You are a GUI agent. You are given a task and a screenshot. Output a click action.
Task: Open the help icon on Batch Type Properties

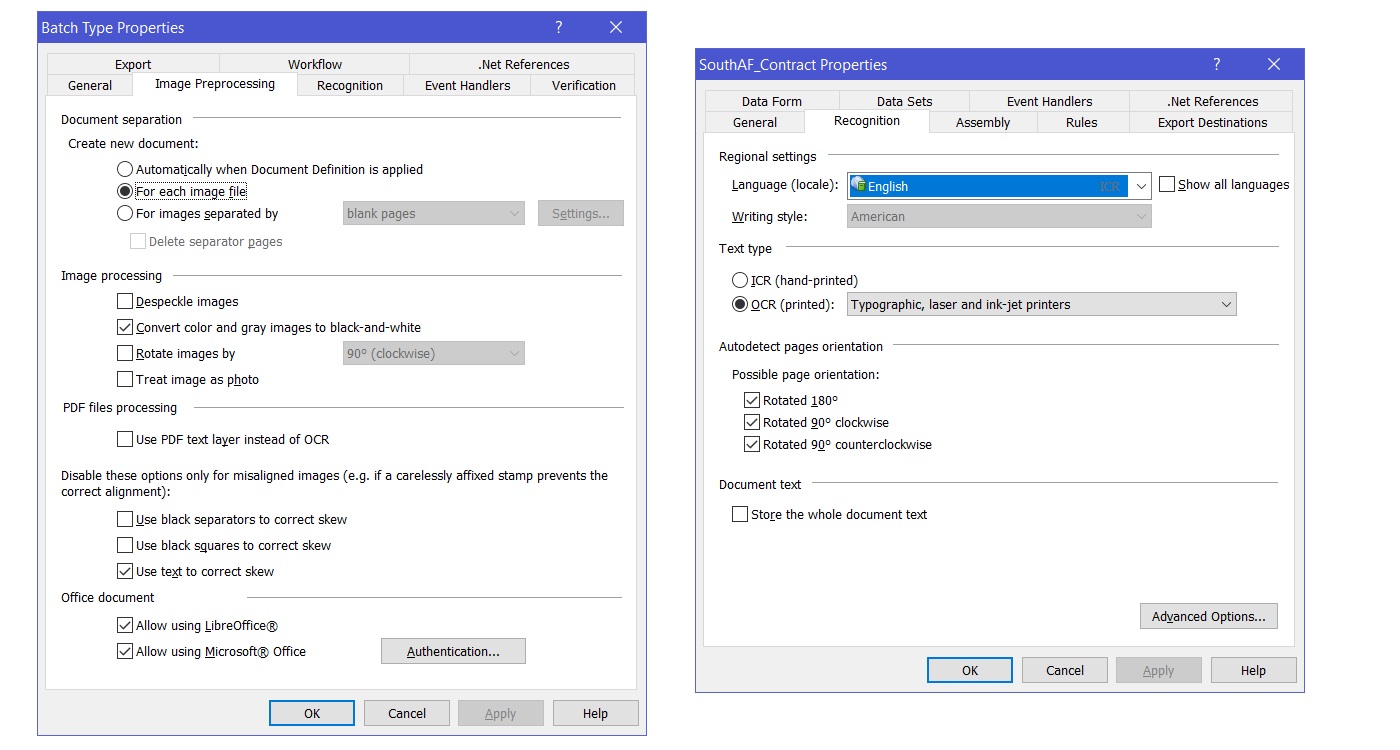pos(559,27)
